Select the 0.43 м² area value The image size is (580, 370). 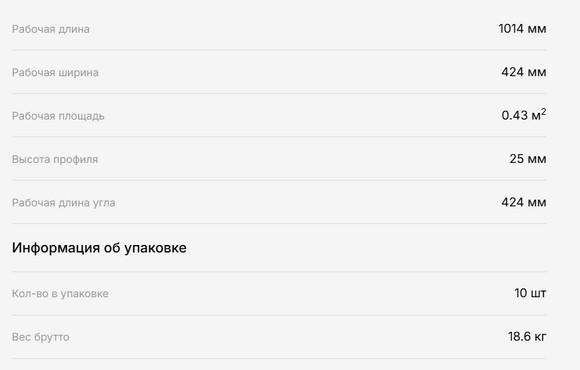click(523, 115)
